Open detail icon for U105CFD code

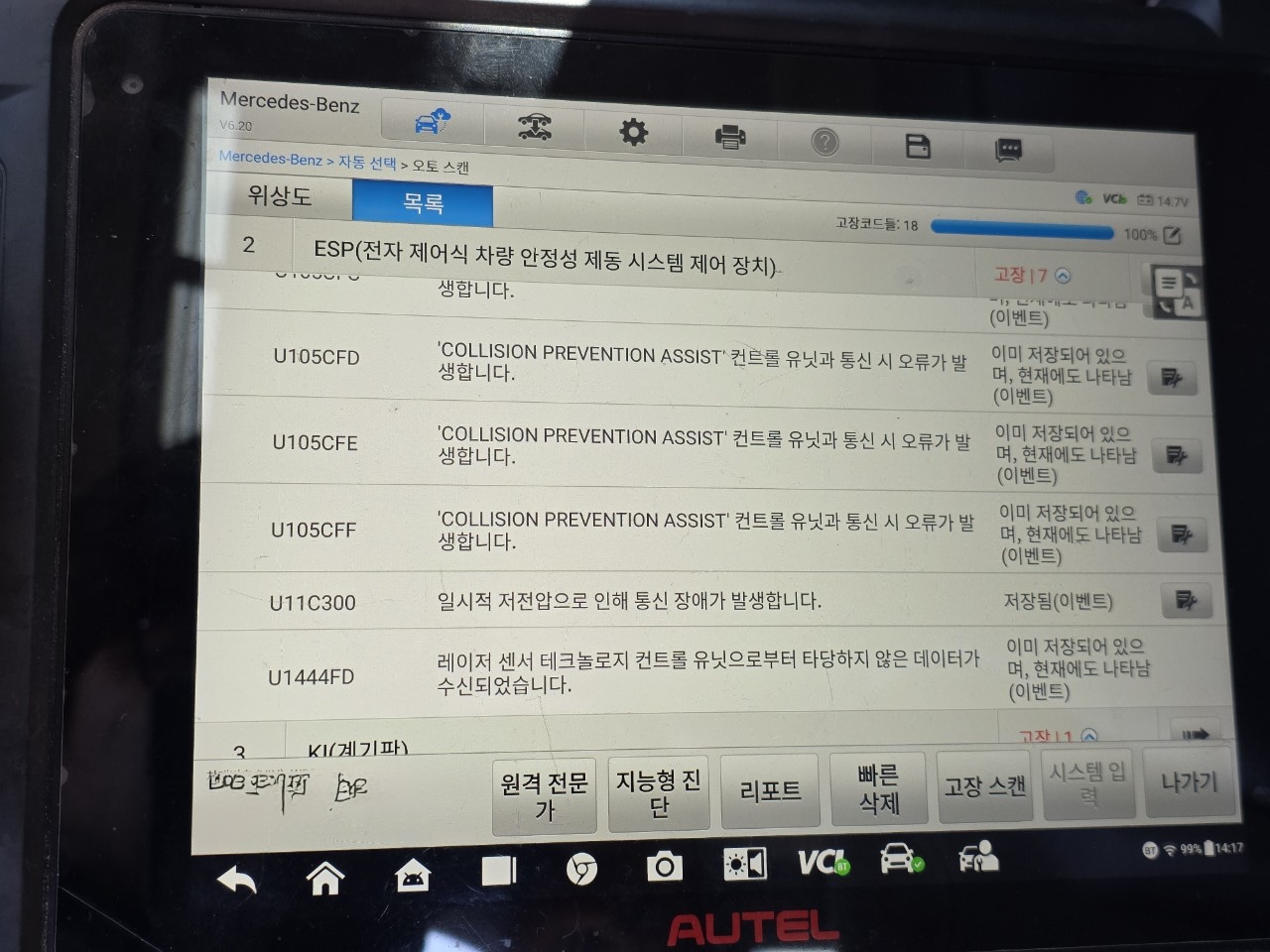coord(1172,378)
